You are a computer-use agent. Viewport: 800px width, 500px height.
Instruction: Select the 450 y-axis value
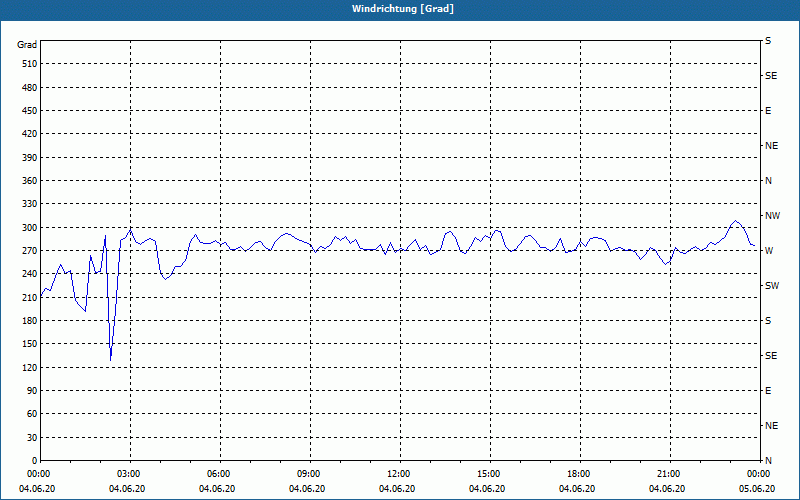[30, 111]
